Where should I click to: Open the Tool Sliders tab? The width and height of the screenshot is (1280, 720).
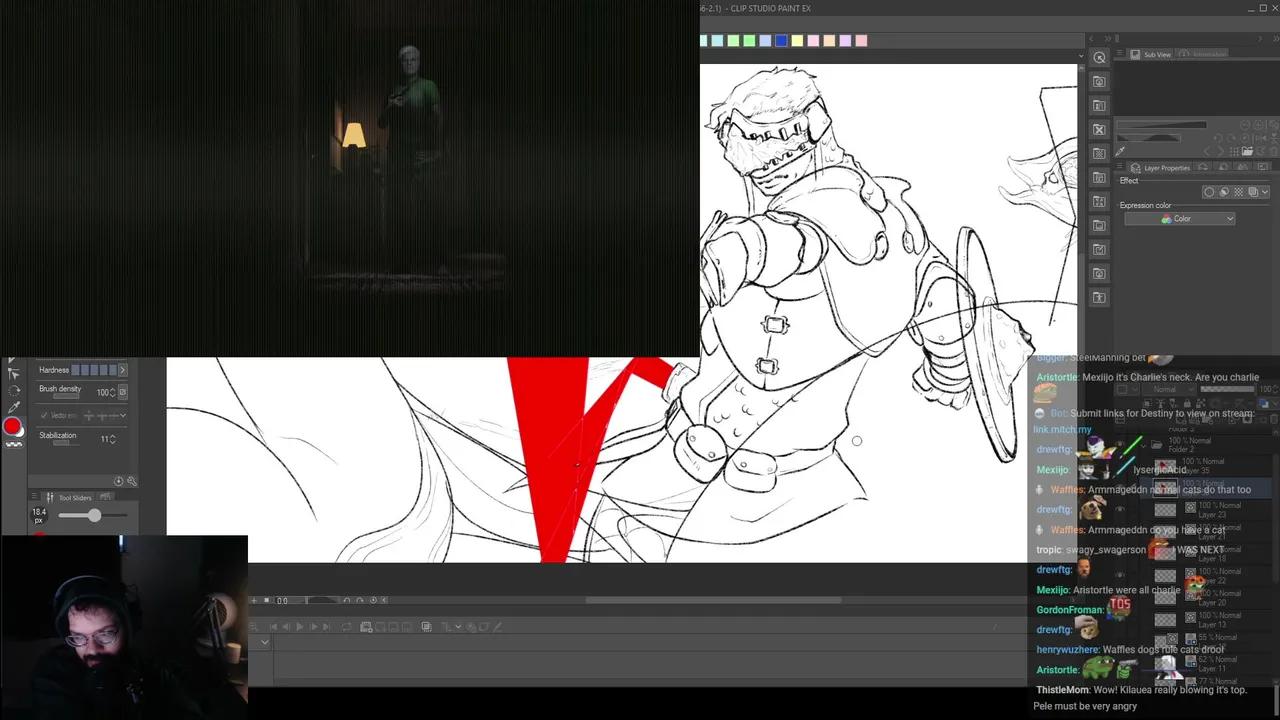(x=75, y=497)
